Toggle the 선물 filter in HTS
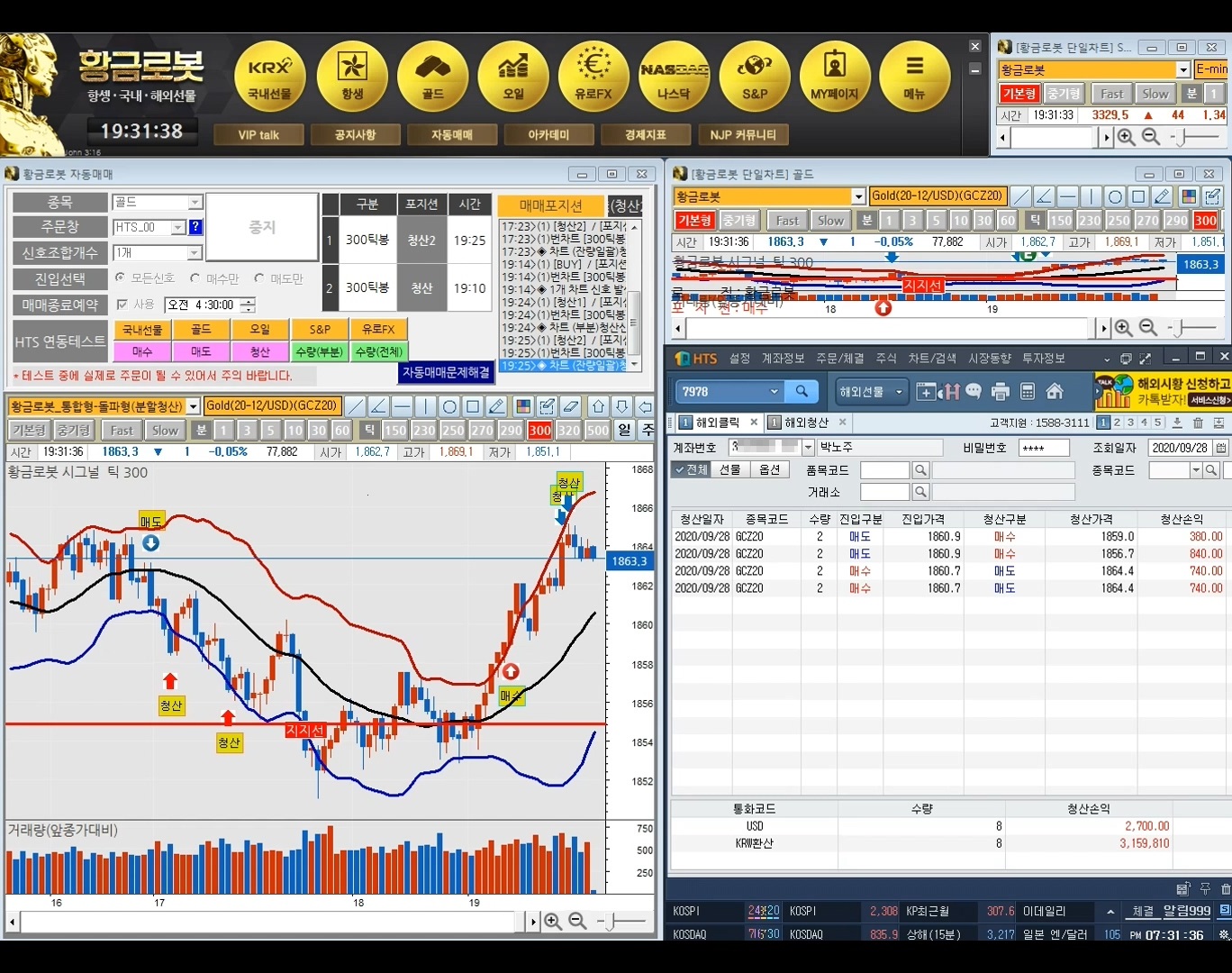Image resolution: width=1232 pixels, height=973 pixels. click(729, 469)
